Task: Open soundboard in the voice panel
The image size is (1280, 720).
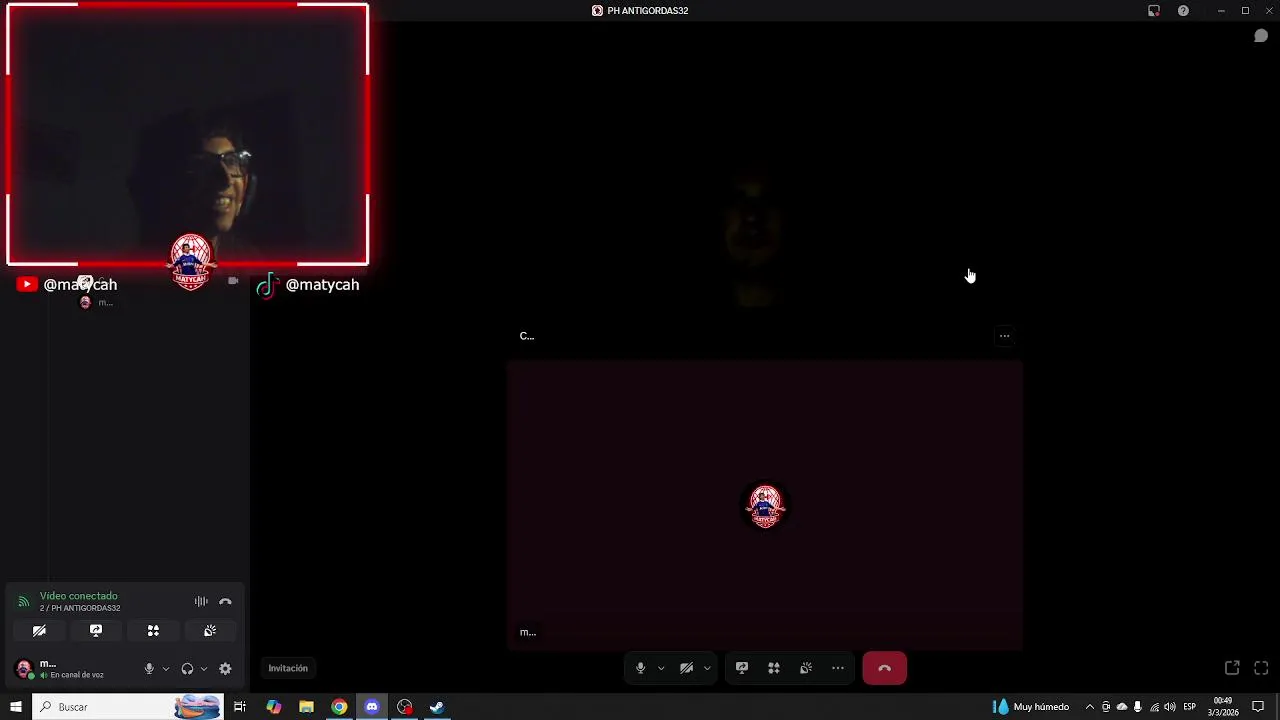Action: click(210, 631)
